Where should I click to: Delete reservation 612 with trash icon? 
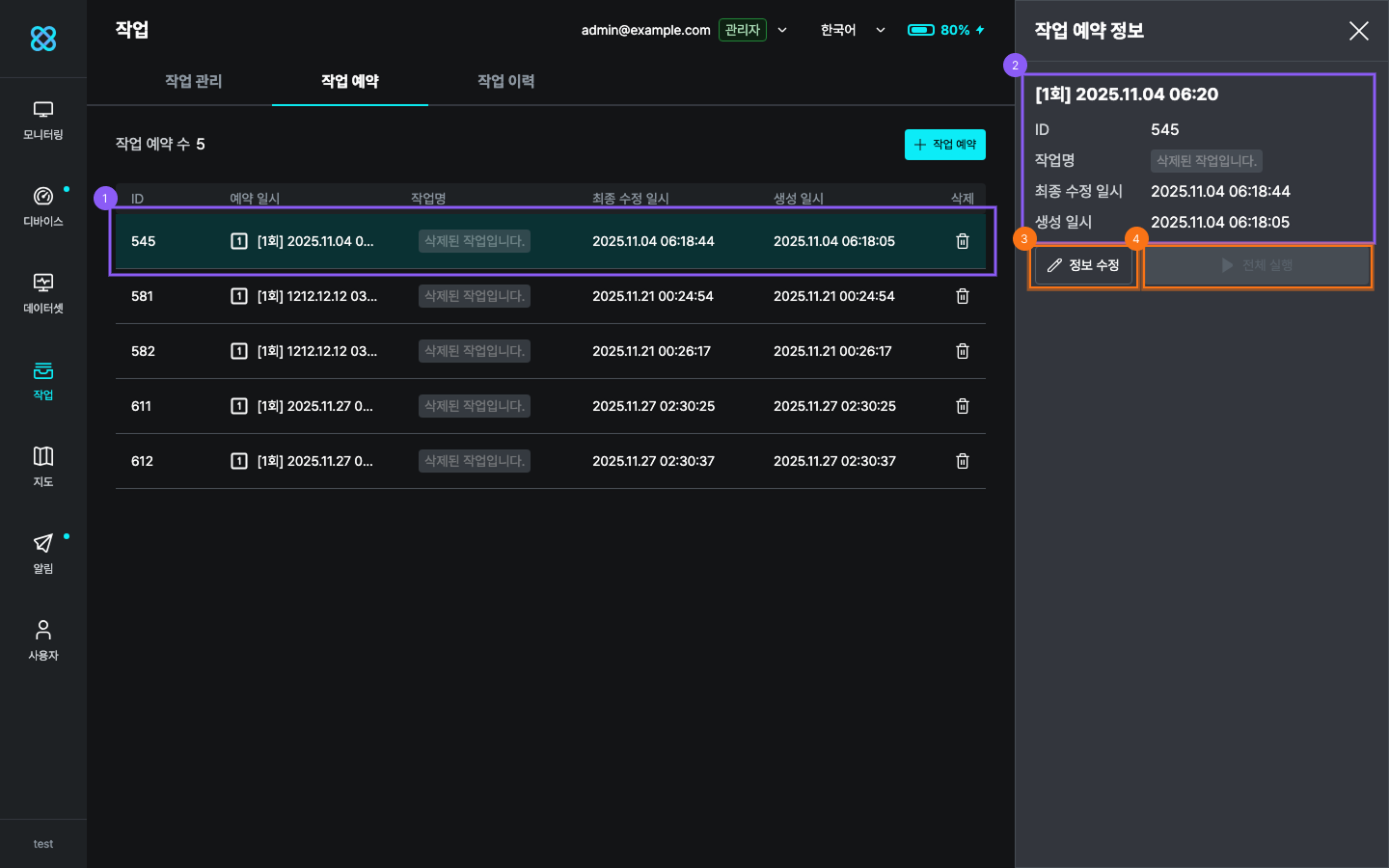(962, 461)
